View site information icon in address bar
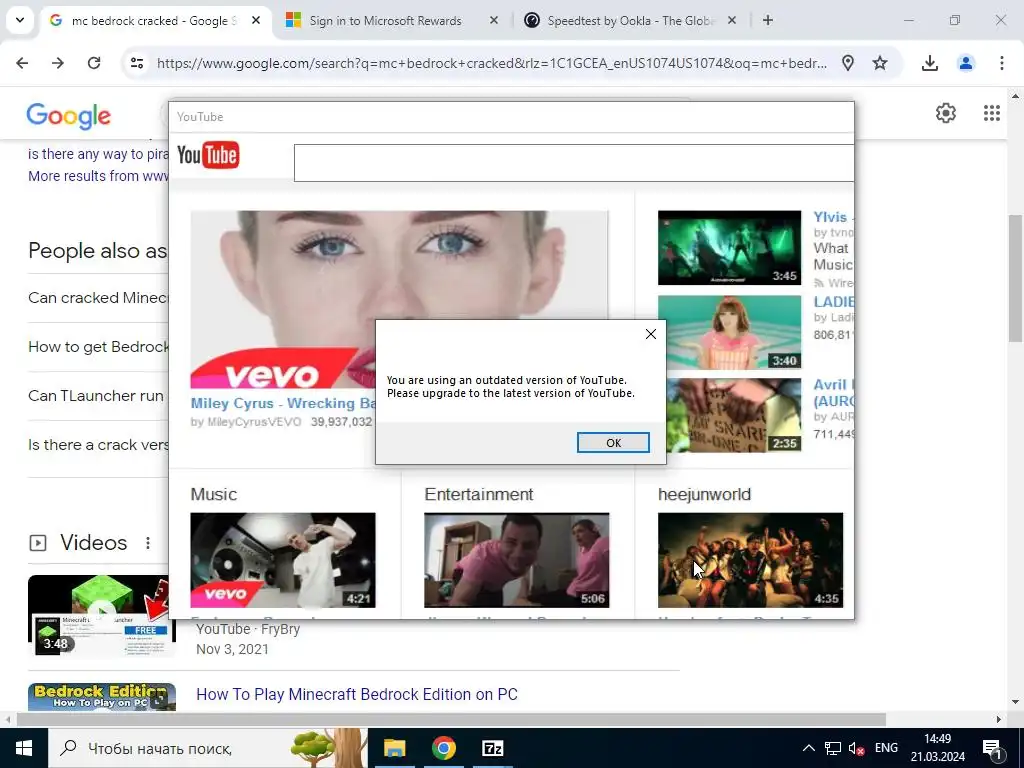The height and width of the screenshot is (768, 1024). [x=136, y=63]
